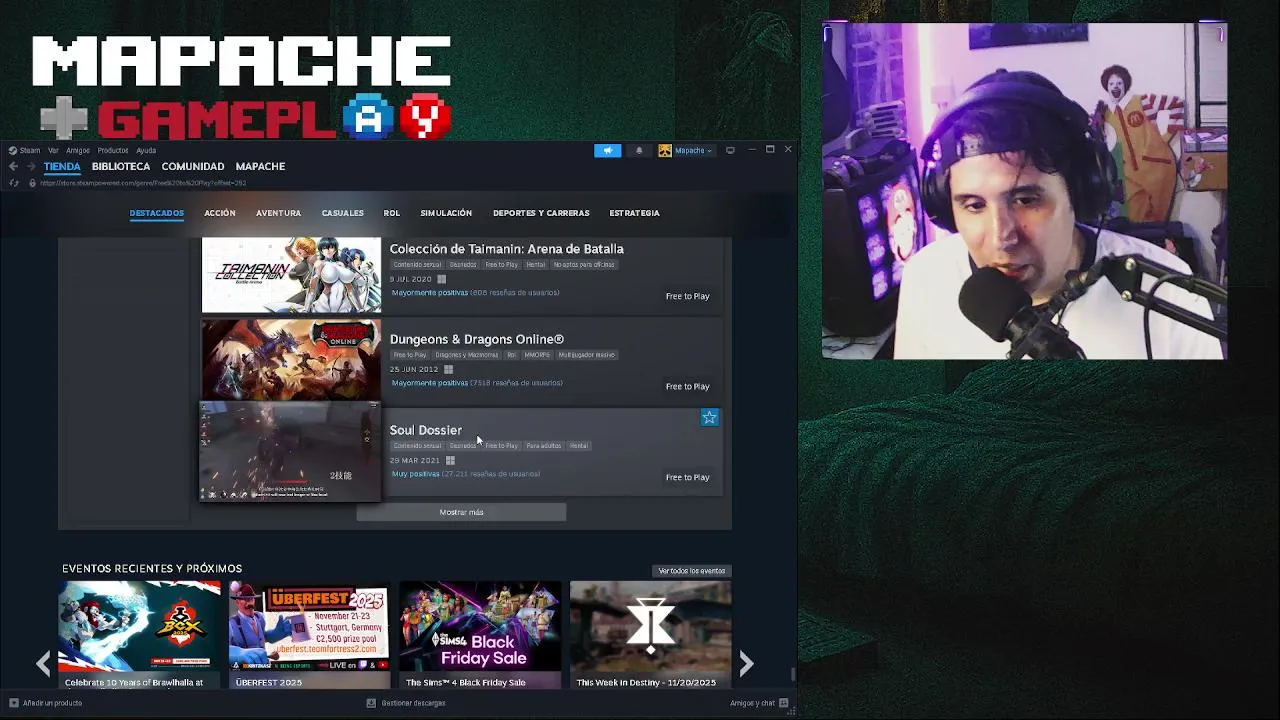Click the Multijugador masivo tag
Viewport: 1280px width, 720px height.
pos(587,355)
